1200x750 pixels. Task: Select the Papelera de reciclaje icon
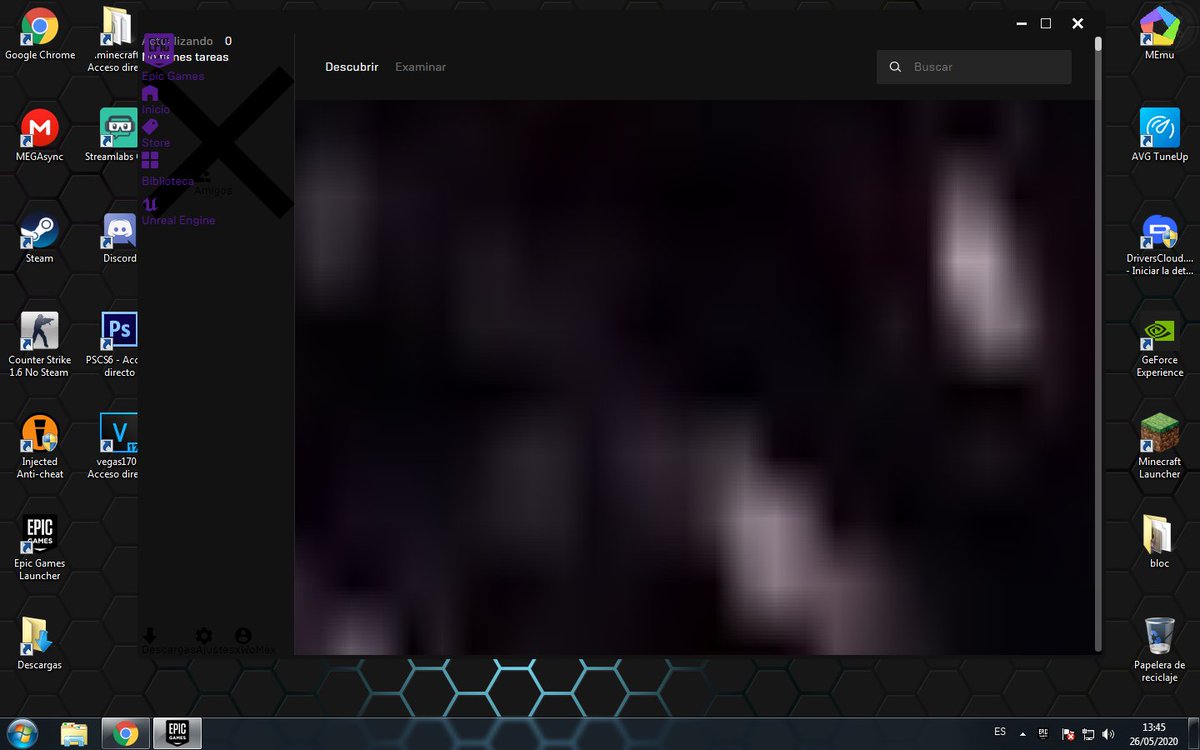(1160, 650)
